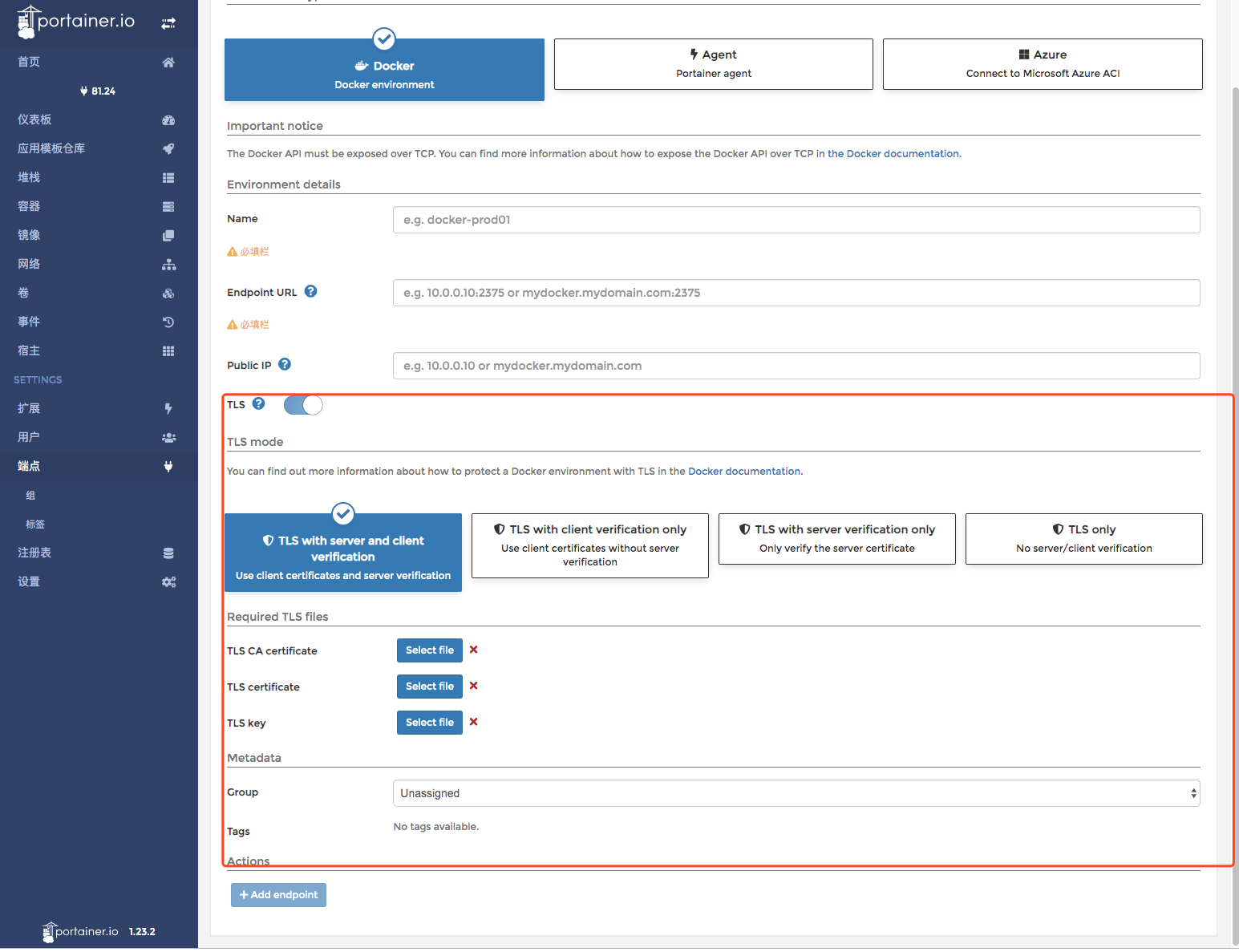Toggle the TLS switch off
This screenshot has height=952, width=1239.
[303, 405]
